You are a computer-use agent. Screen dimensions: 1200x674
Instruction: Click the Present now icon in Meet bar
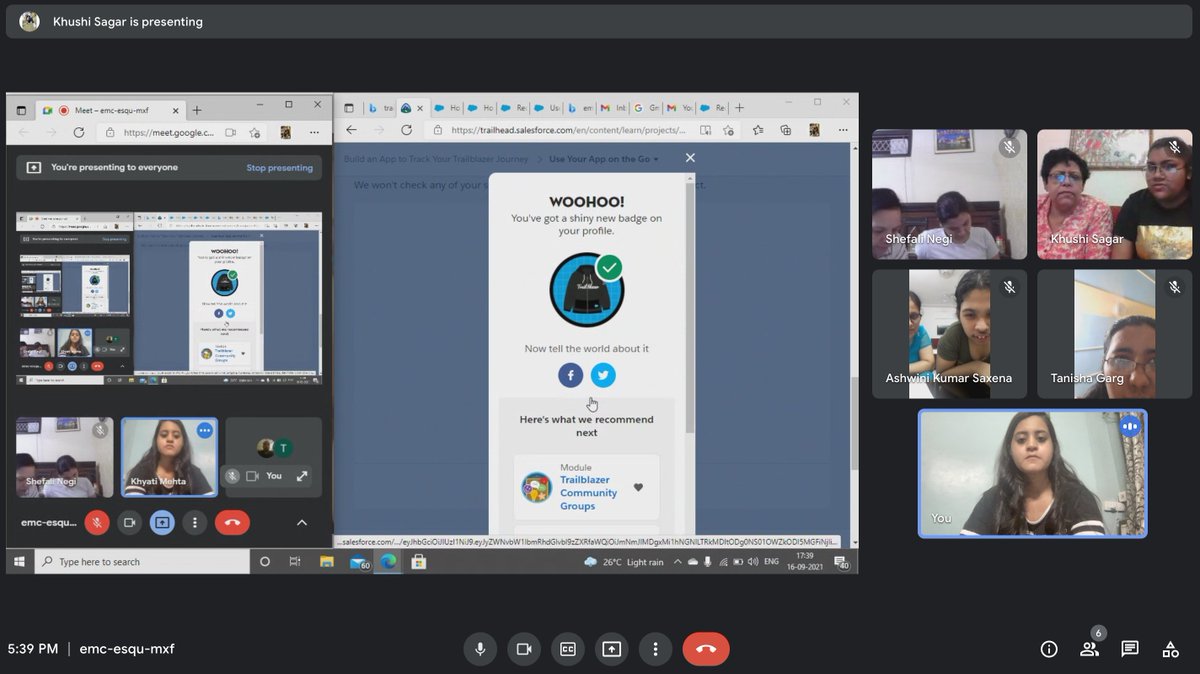click(612, 649)
